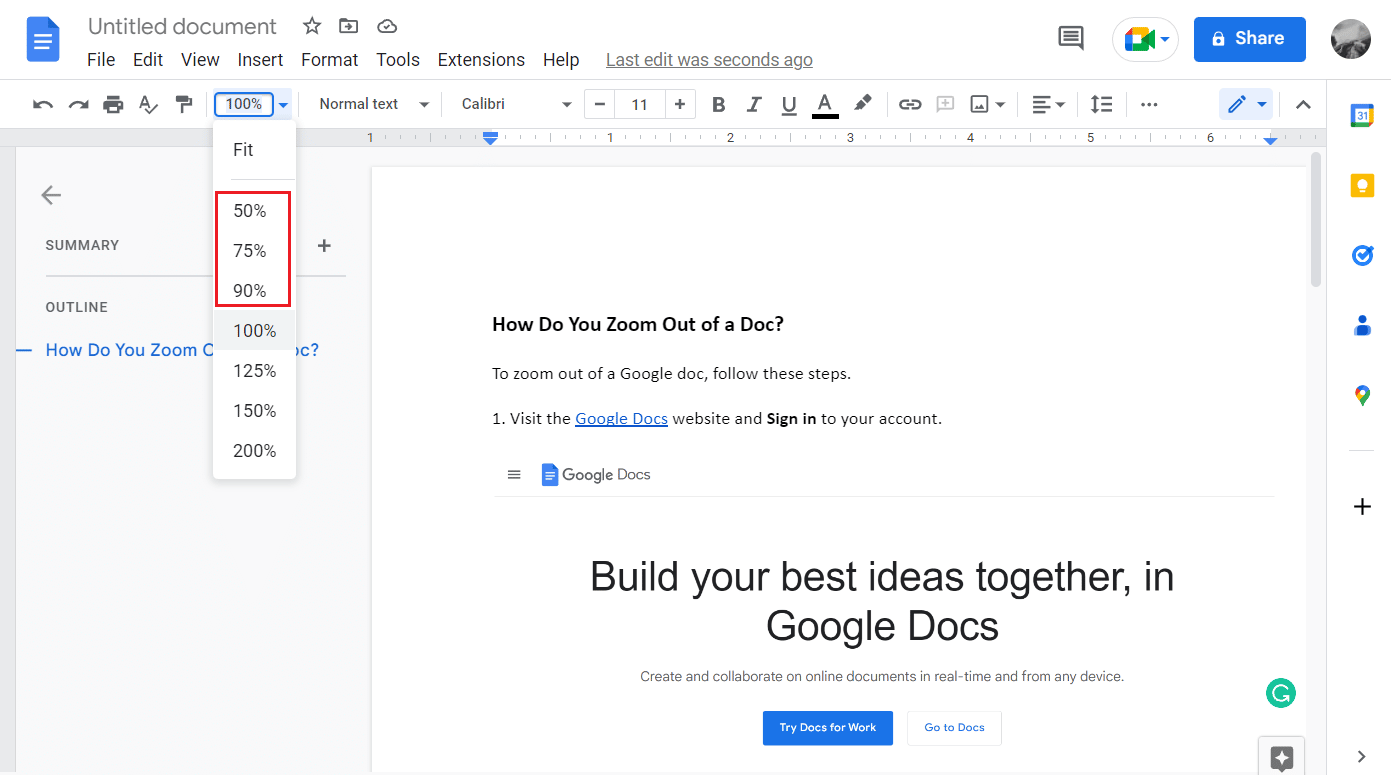Open the Google Docs hyperlink in text
The image size is (1391, 775).
[x=621, y=419]
